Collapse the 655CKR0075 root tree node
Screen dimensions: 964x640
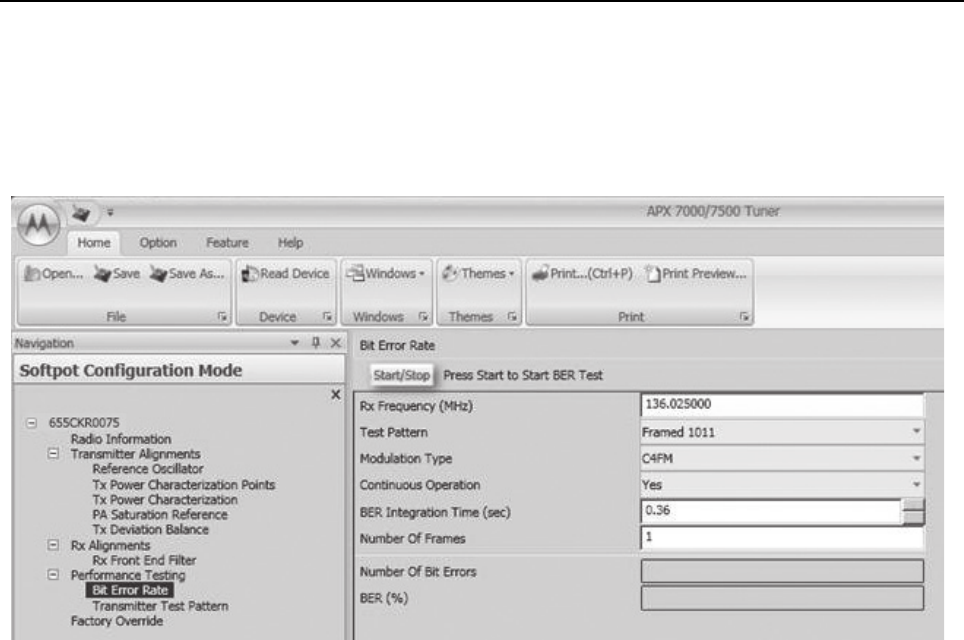pos(31,423)
